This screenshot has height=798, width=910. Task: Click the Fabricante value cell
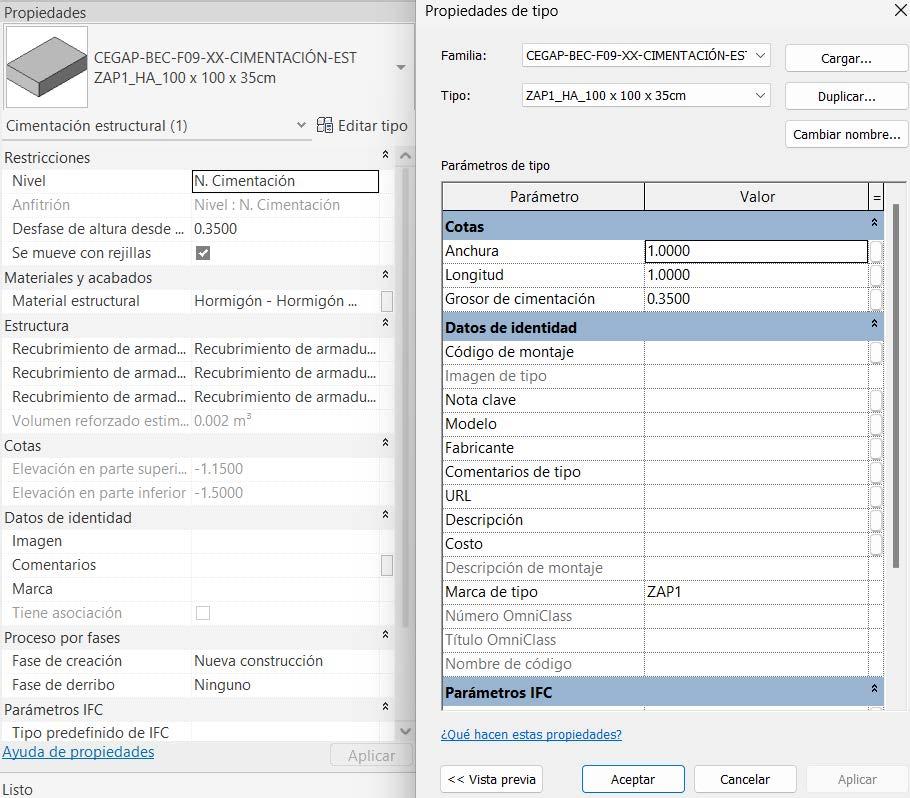coord(756,448)
